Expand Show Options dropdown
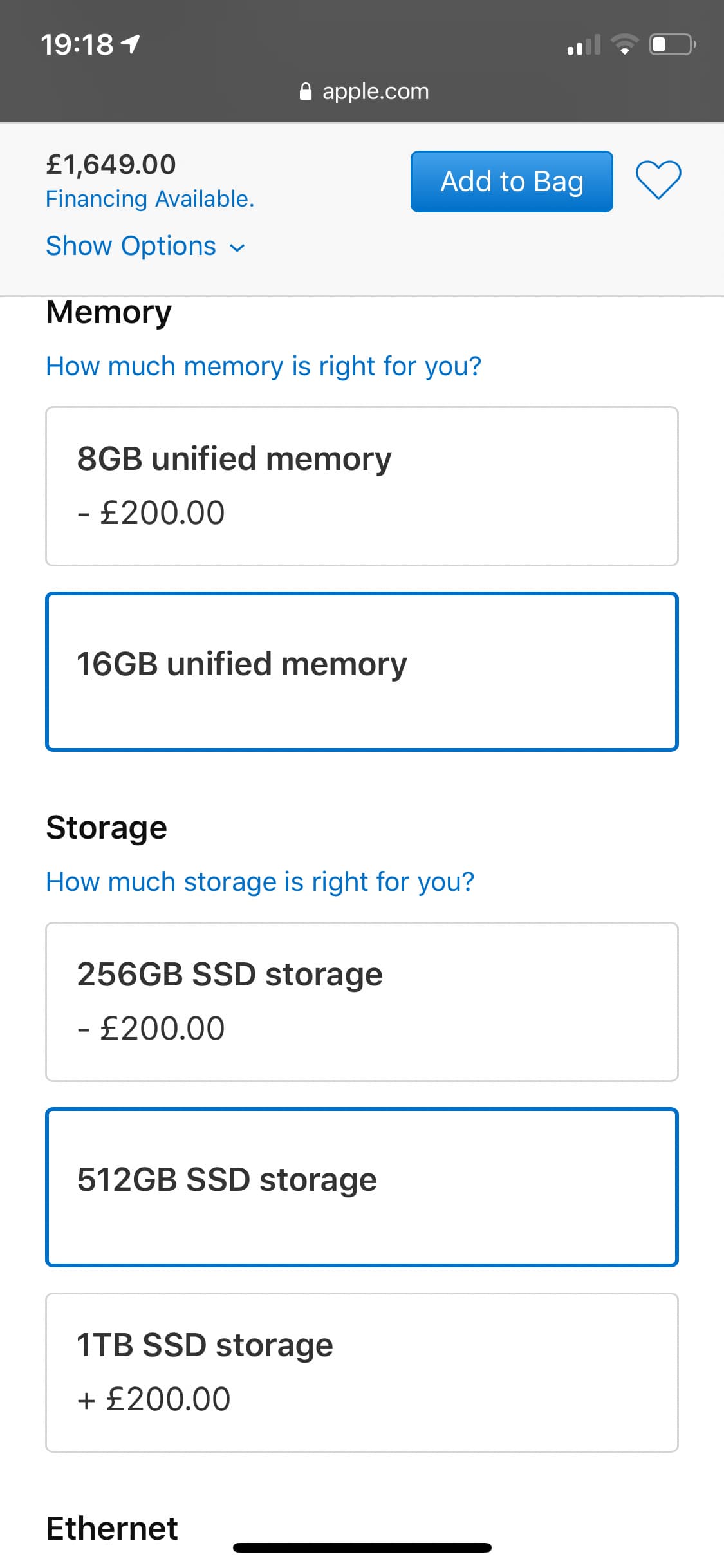 131,247
